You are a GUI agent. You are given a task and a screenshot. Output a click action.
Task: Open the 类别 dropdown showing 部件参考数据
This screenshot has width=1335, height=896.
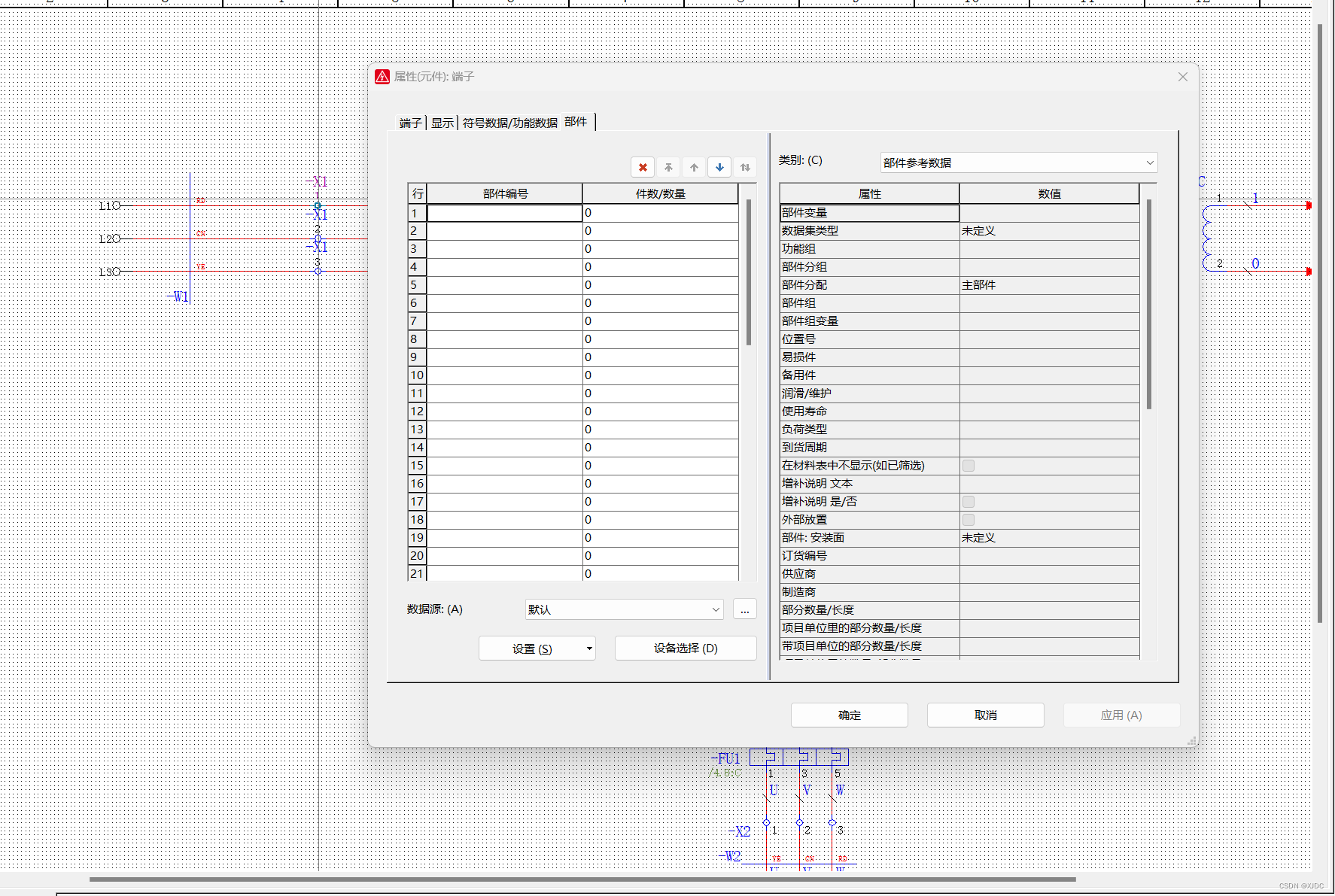[x=1018, y=162]
